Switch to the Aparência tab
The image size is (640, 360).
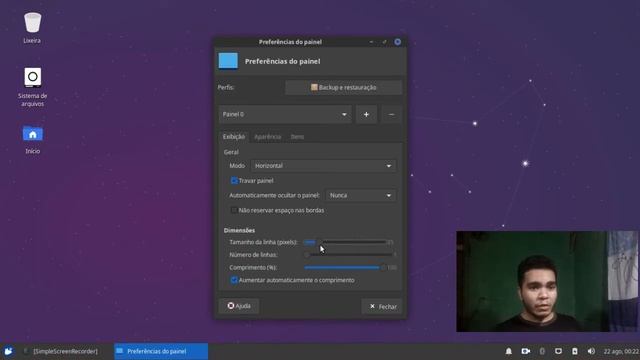(x=267, y=137)
